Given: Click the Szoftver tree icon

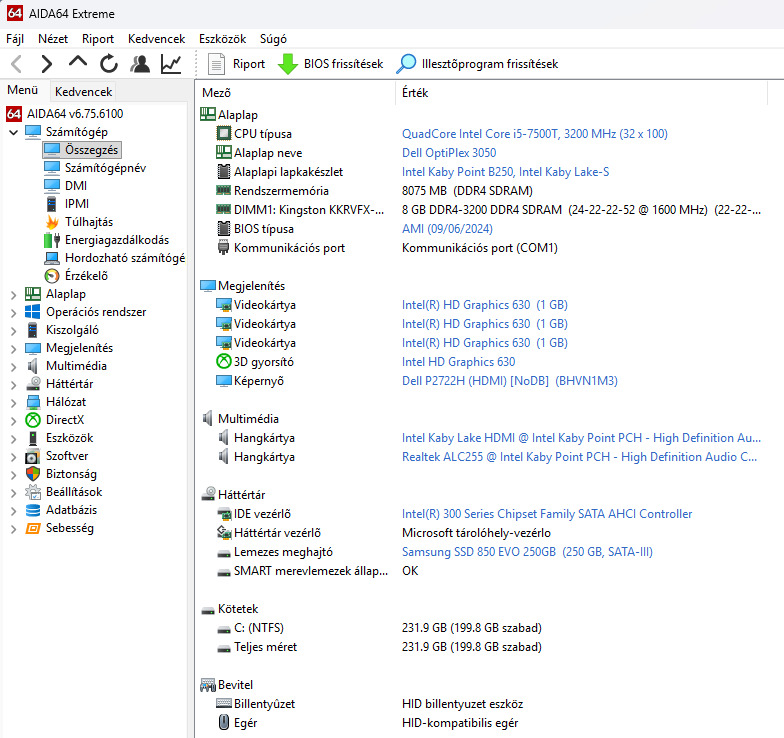Looking at the screenshot, I should tap(33, 456).
